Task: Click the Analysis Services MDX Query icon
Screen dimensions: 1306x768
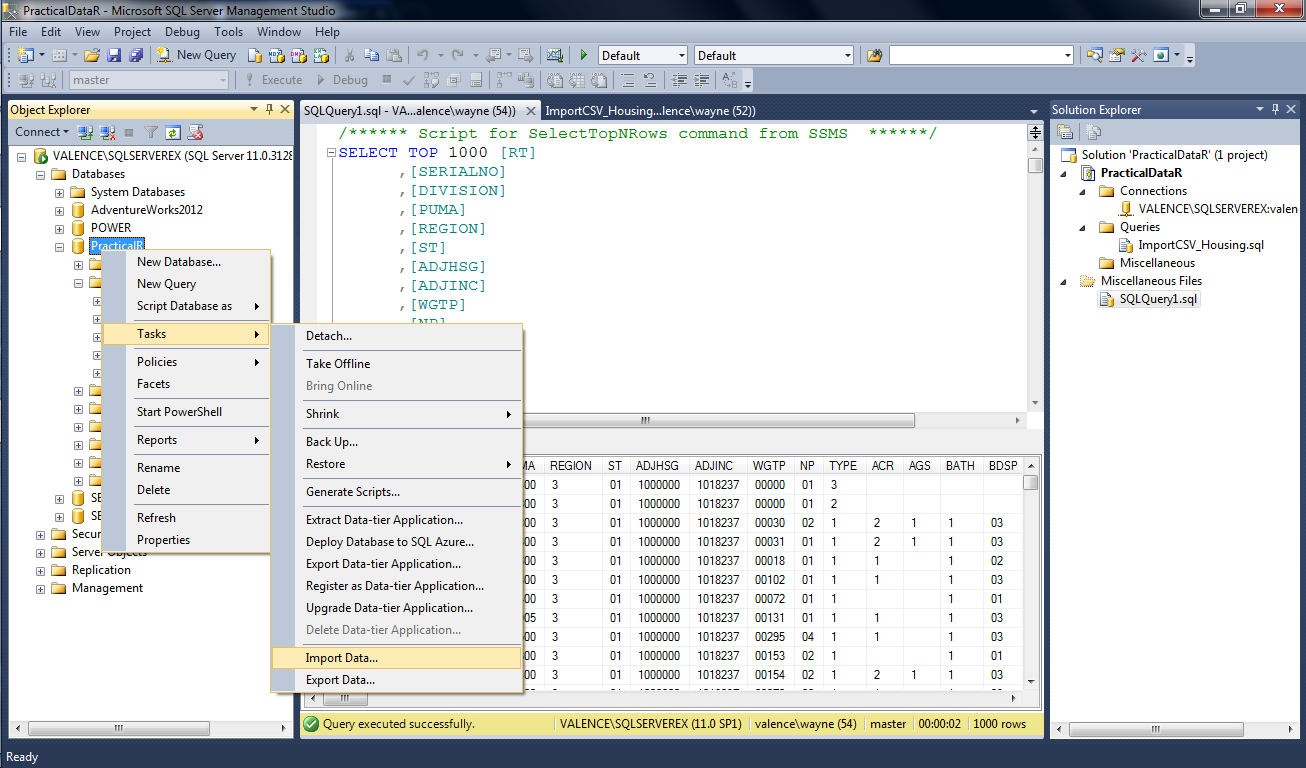Action: tap(276, 55)
